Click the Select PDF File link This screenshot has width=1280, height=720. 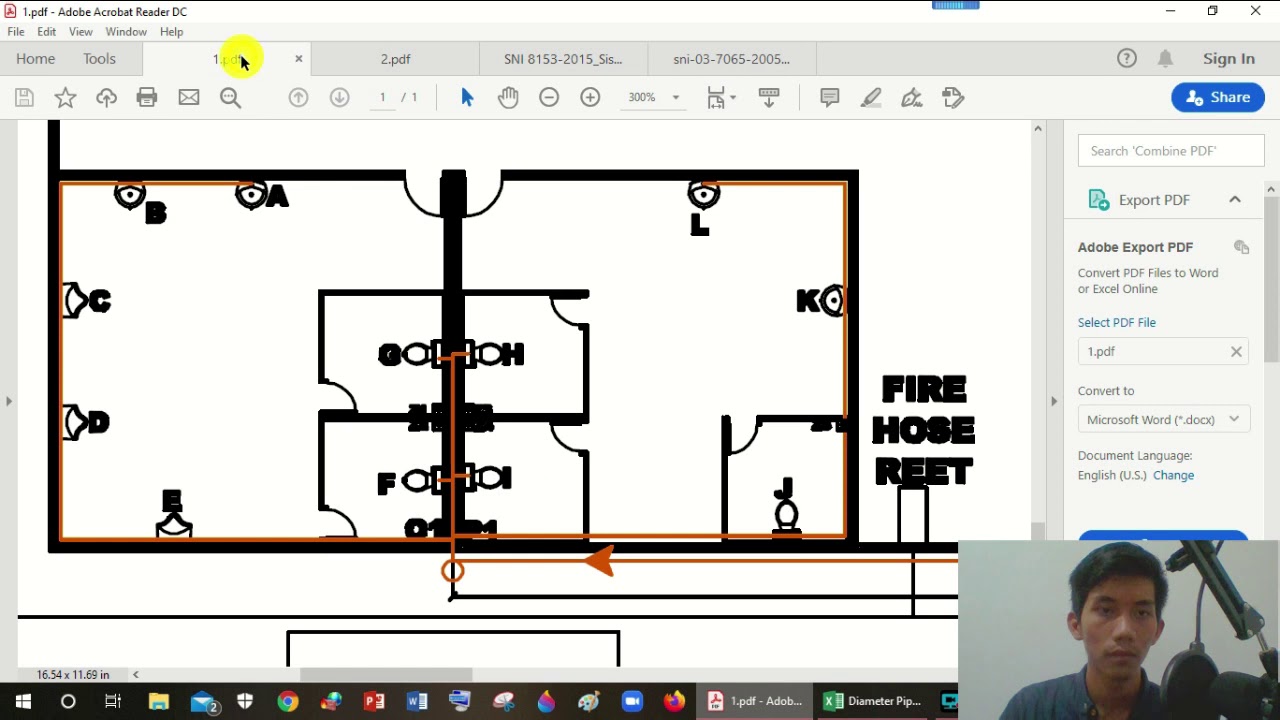pos(1116,323)
